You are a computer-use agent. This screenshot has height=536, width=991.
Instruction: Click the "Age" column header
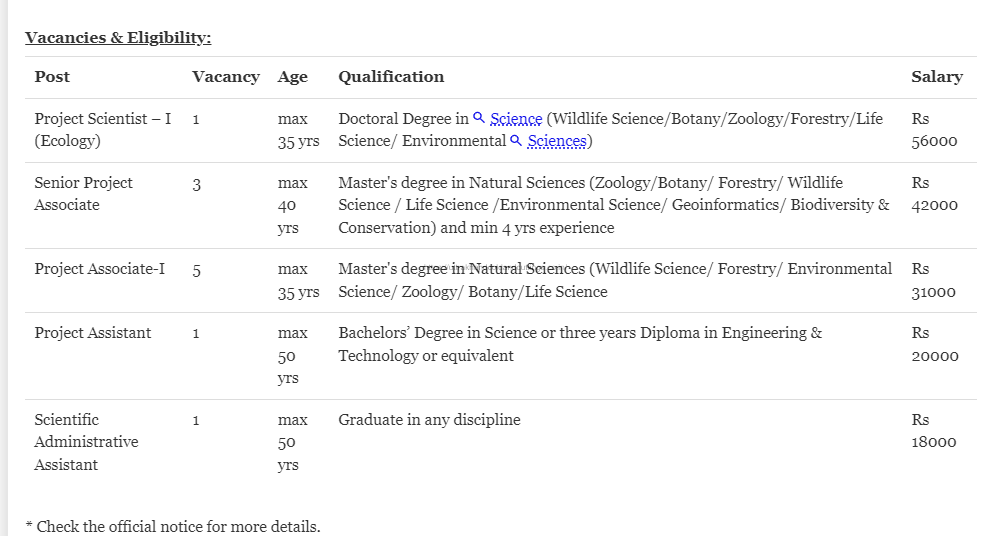point(293,77)
